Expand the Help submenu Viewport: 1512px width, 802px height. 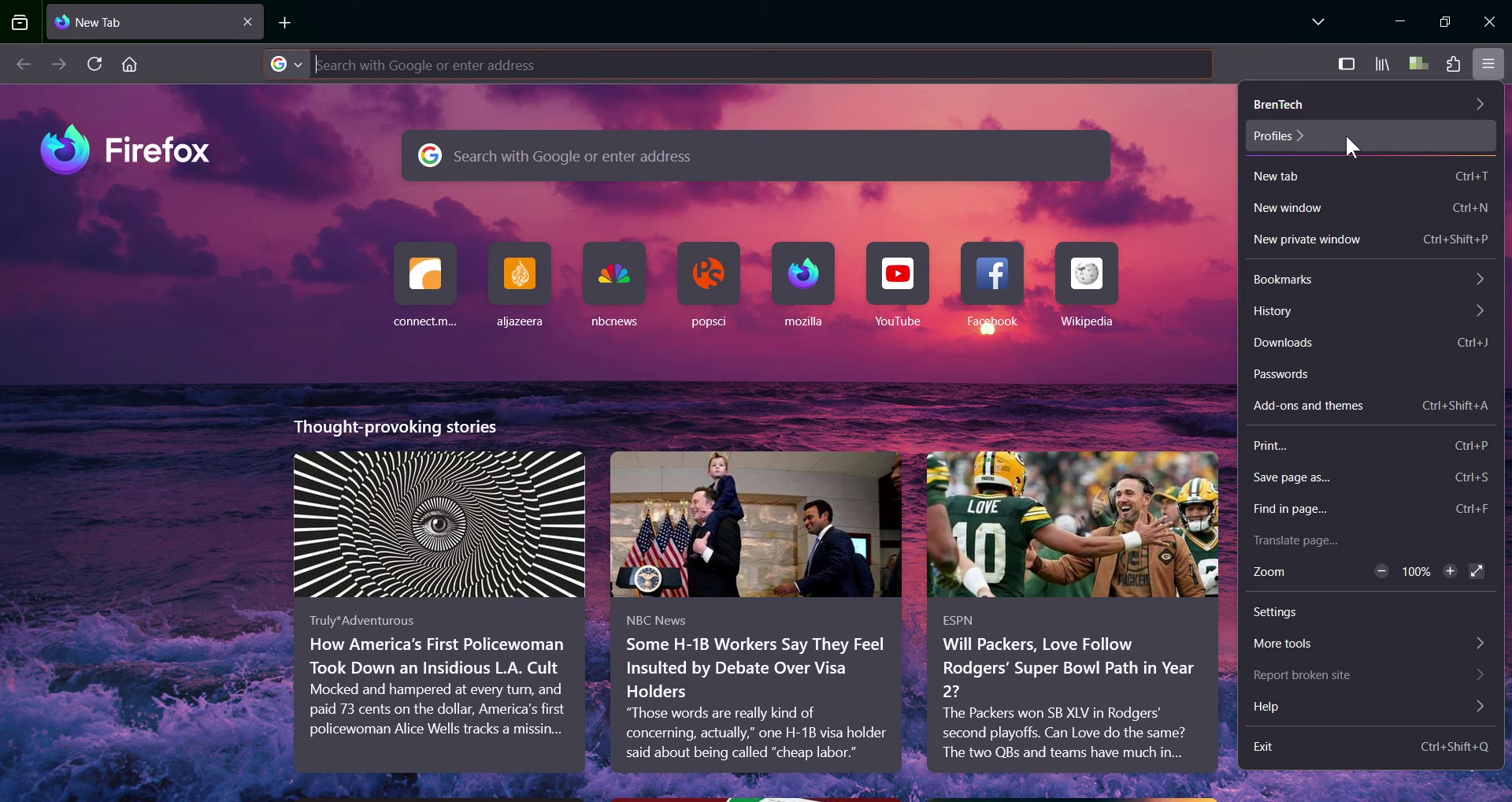point(1370,707)
